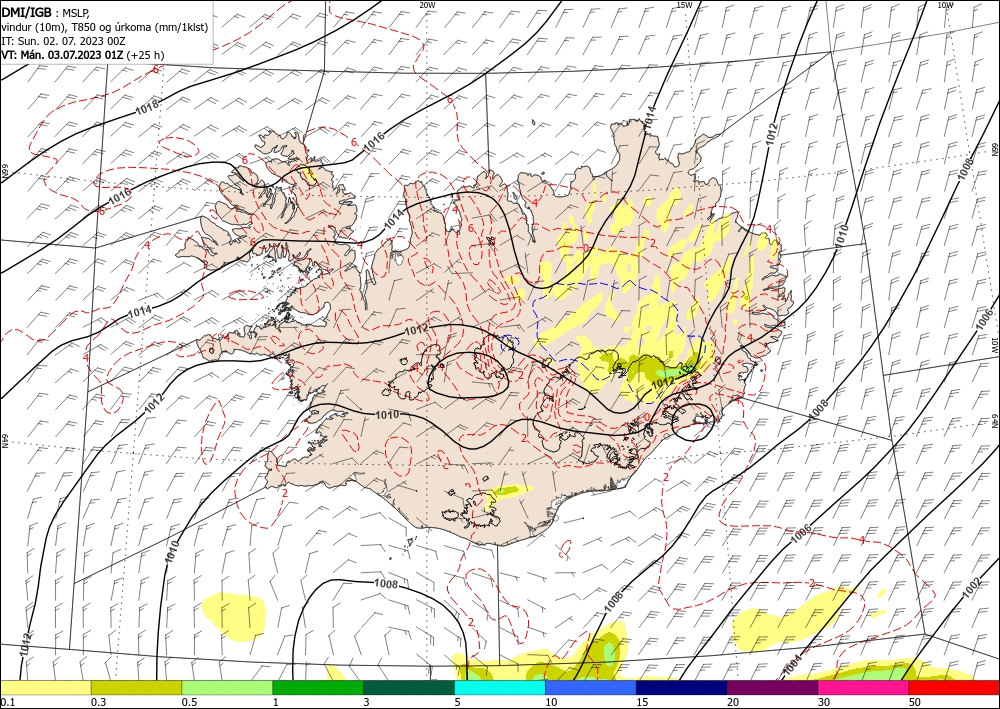Choose the dark green 3–5 legend swatch
Screen dimensions: 1000x709
pos(409,687)
